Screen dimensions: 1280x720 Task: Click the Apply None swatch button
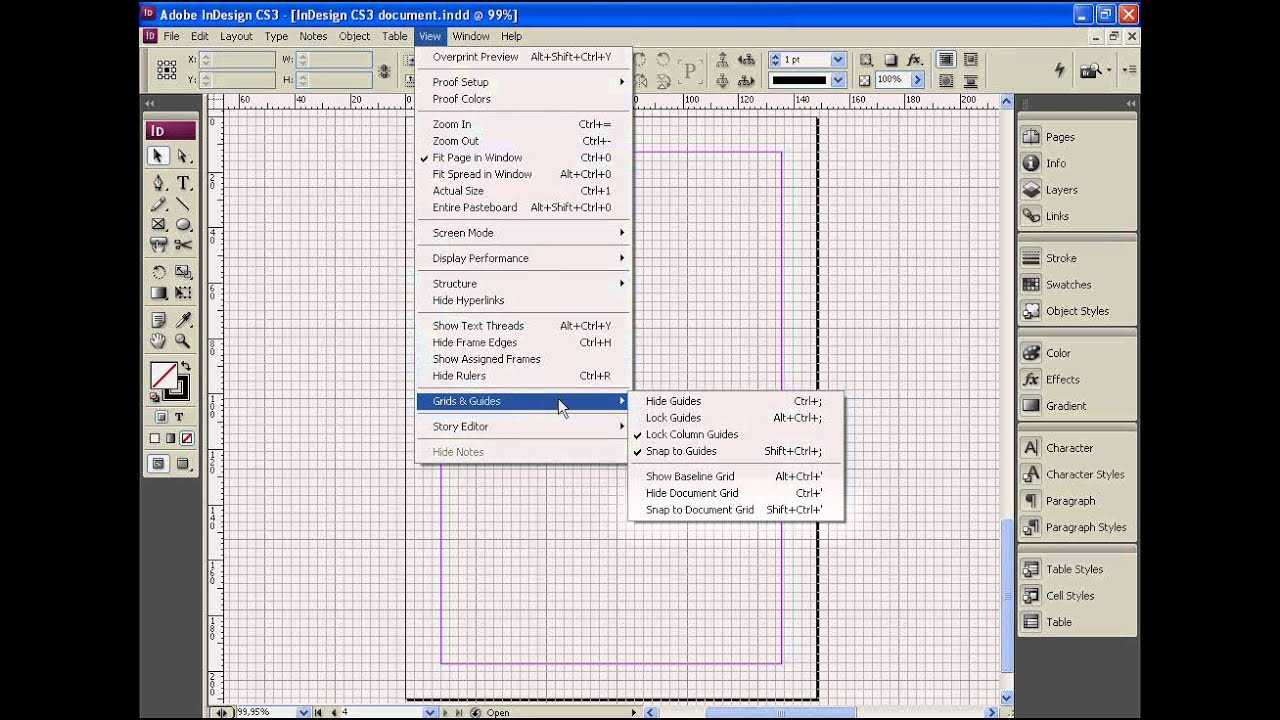(x=187, y=438)
